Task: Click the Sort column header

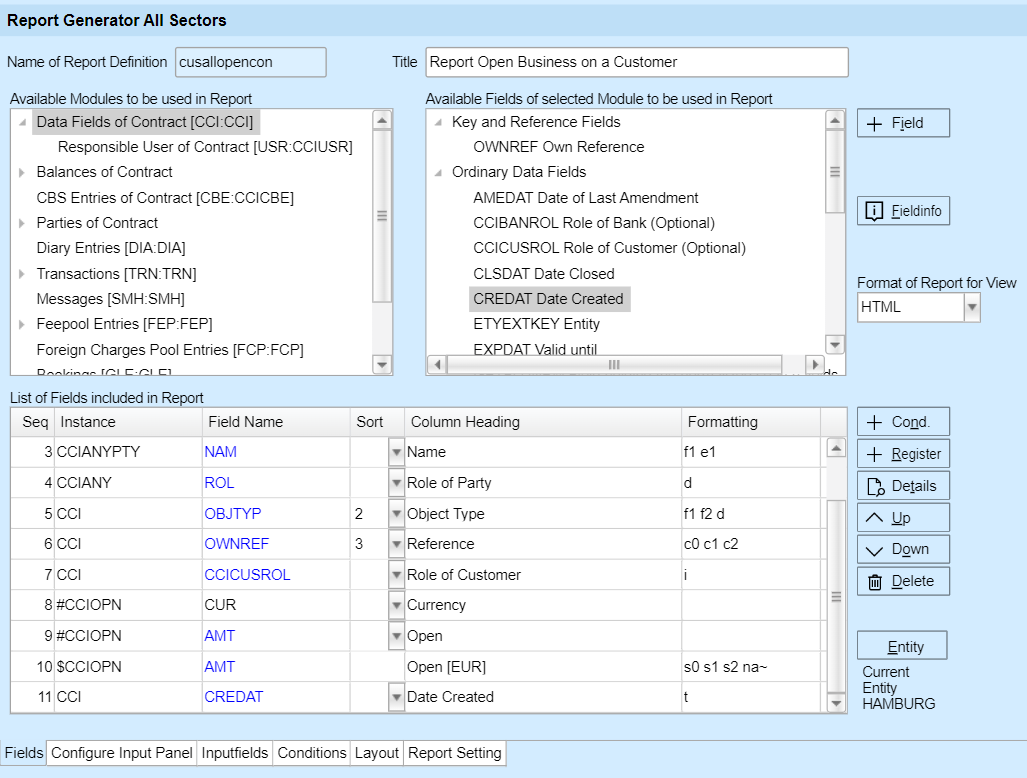Action: click(x=377, y=422)
